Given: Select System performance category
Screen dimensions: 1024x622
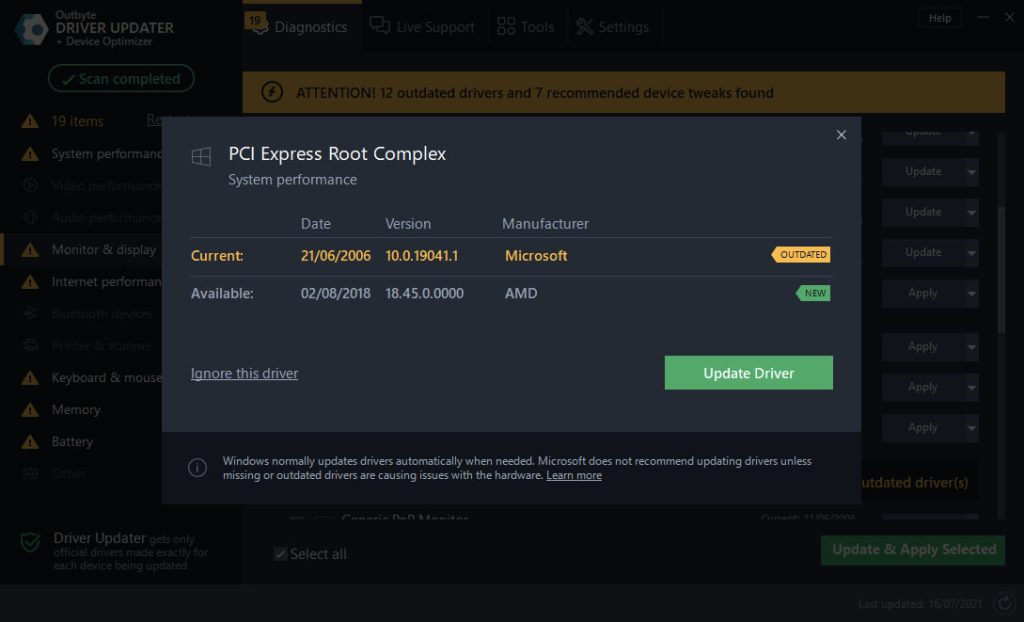Looking at the screenshot, I should tap(106, 154).
